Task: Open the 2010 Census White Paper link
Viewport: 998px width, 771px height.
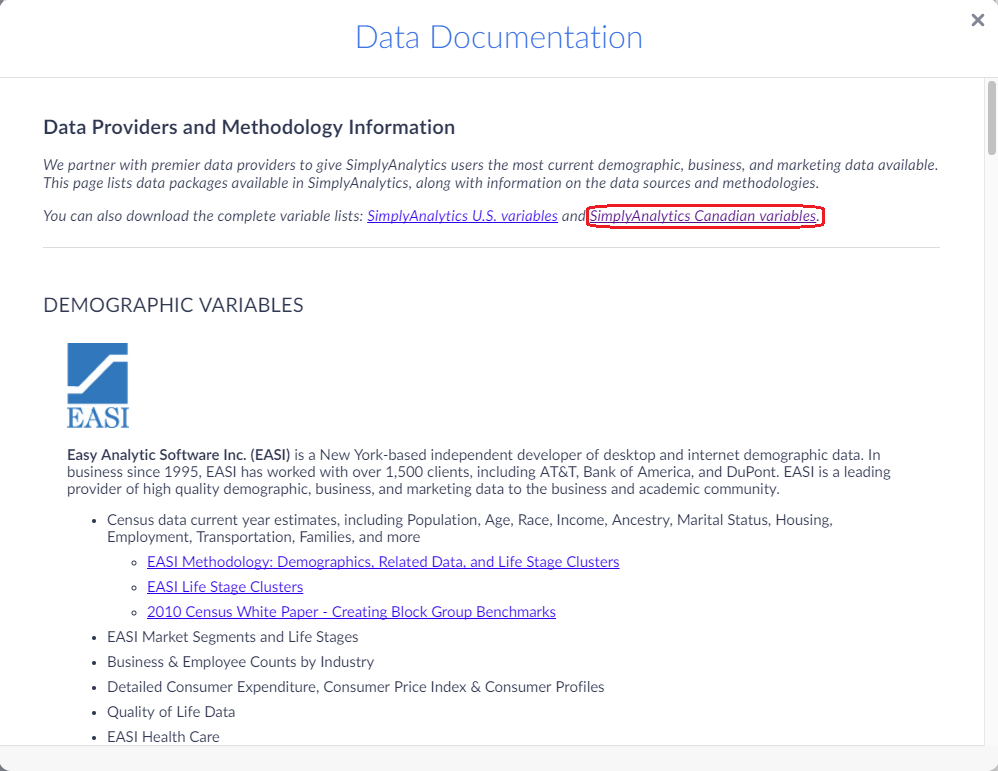Action: point(351,612)
